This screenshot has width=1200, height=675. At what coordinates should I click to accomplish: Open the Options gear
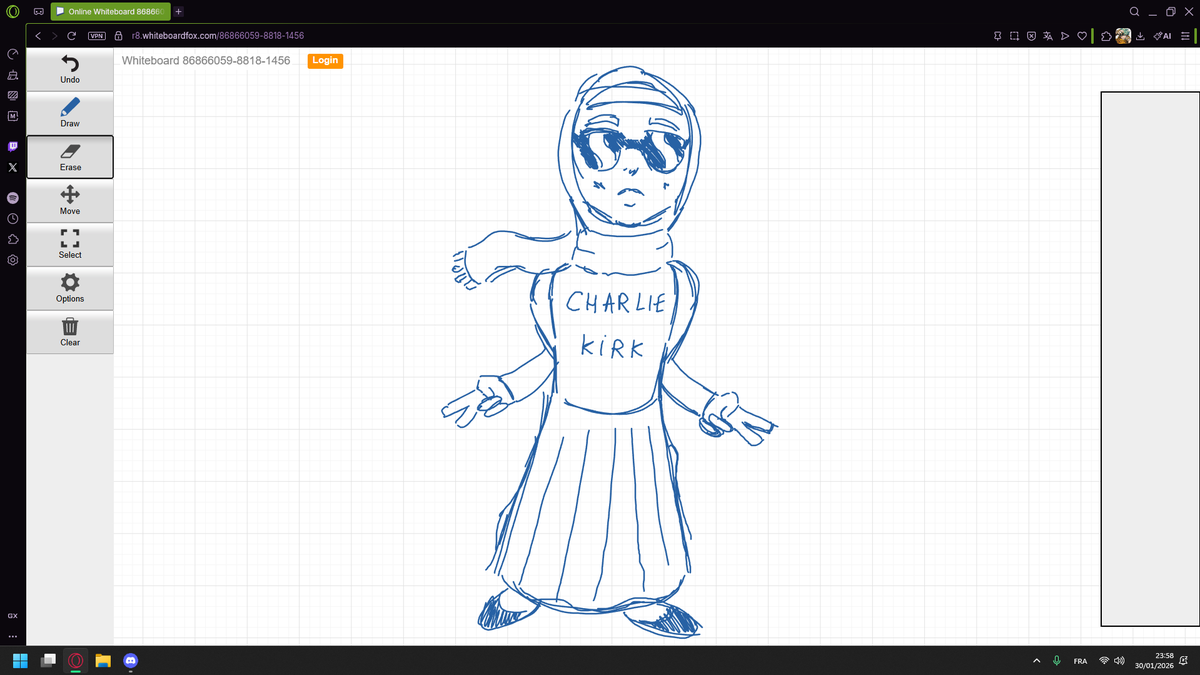point(70,288)
